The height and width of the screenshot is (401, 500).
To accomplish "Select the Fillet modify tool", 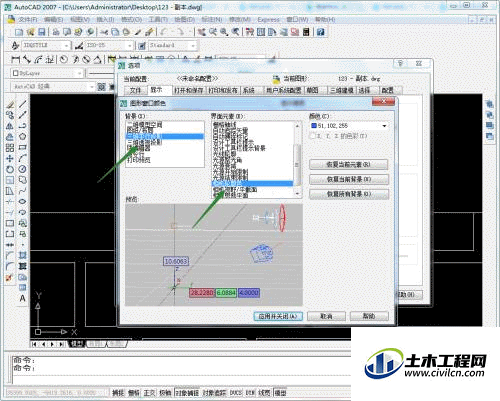I will (x=10, y=266).
